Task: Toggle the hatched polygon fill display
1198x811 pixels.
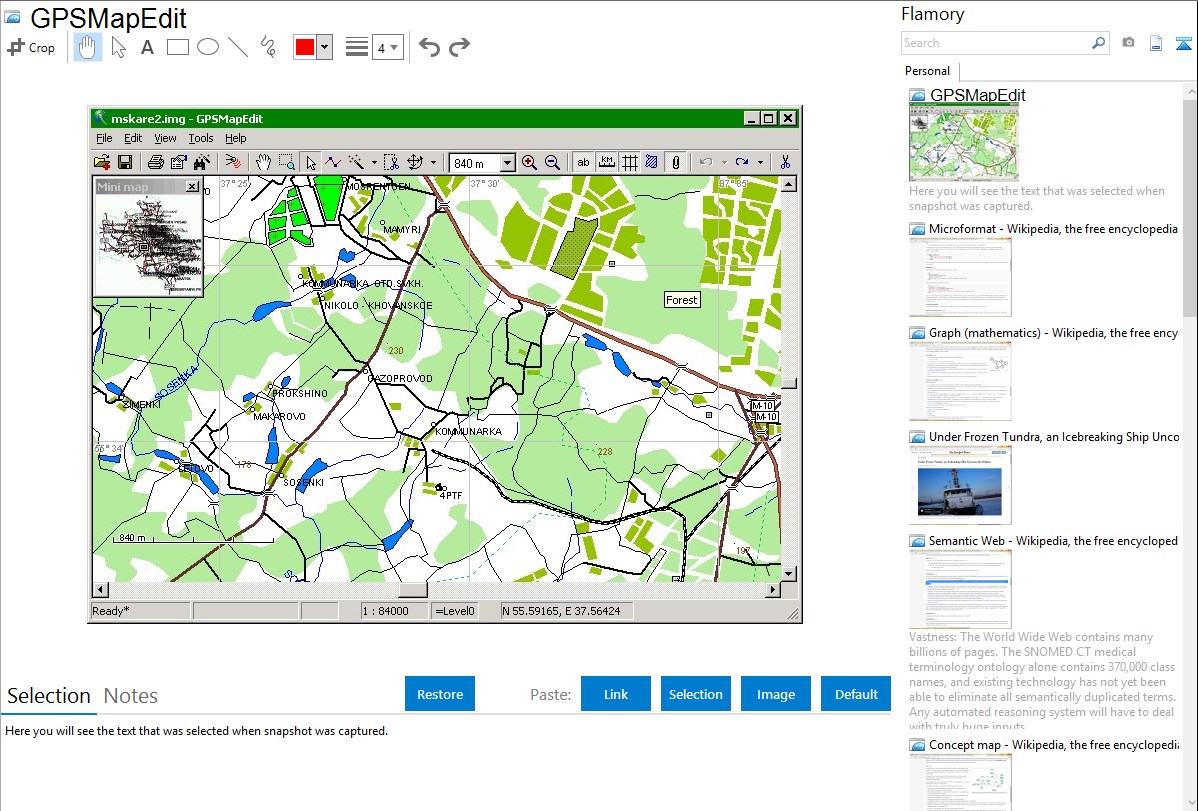Action: (652, 162)
